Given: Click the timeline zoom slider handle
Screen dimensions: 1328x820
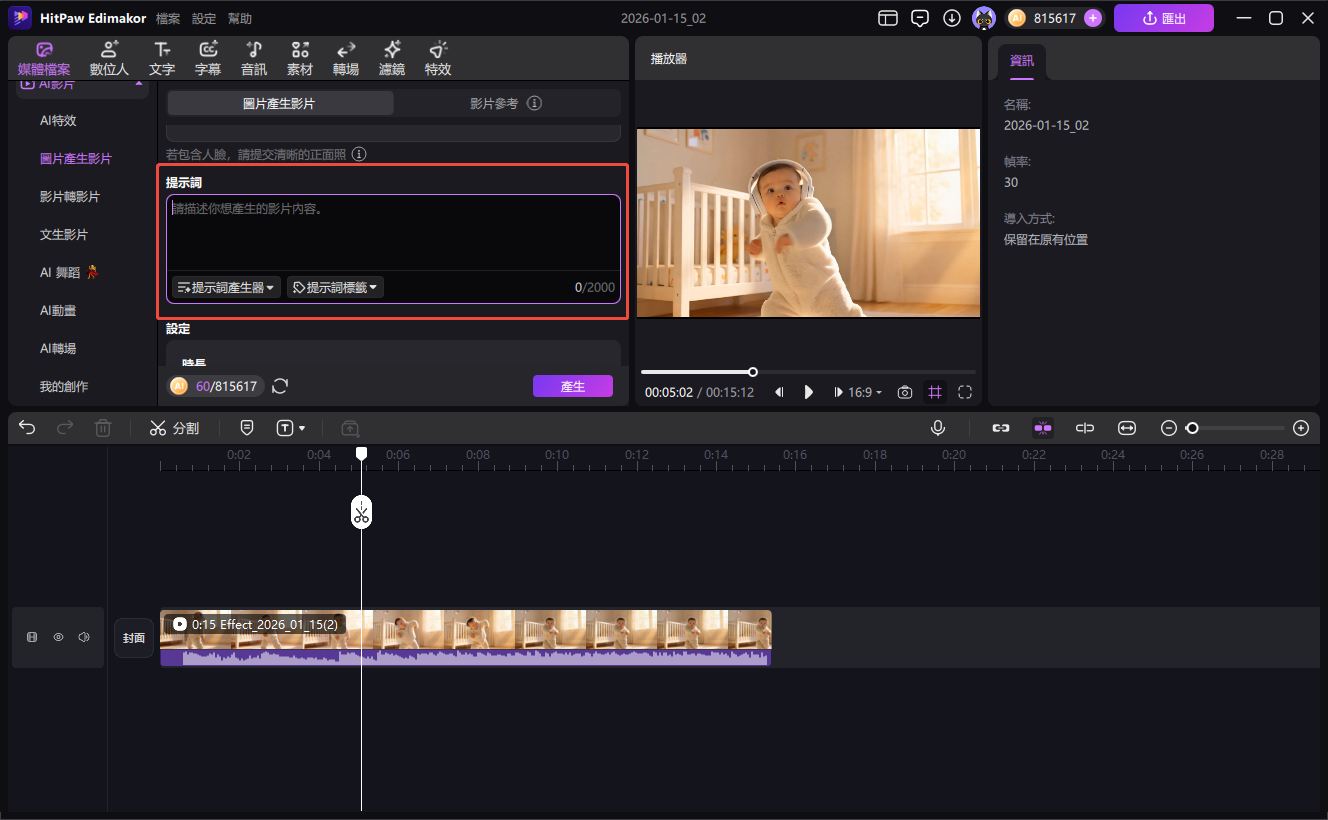Looking at the screenshot, I should click(1192, 428).
